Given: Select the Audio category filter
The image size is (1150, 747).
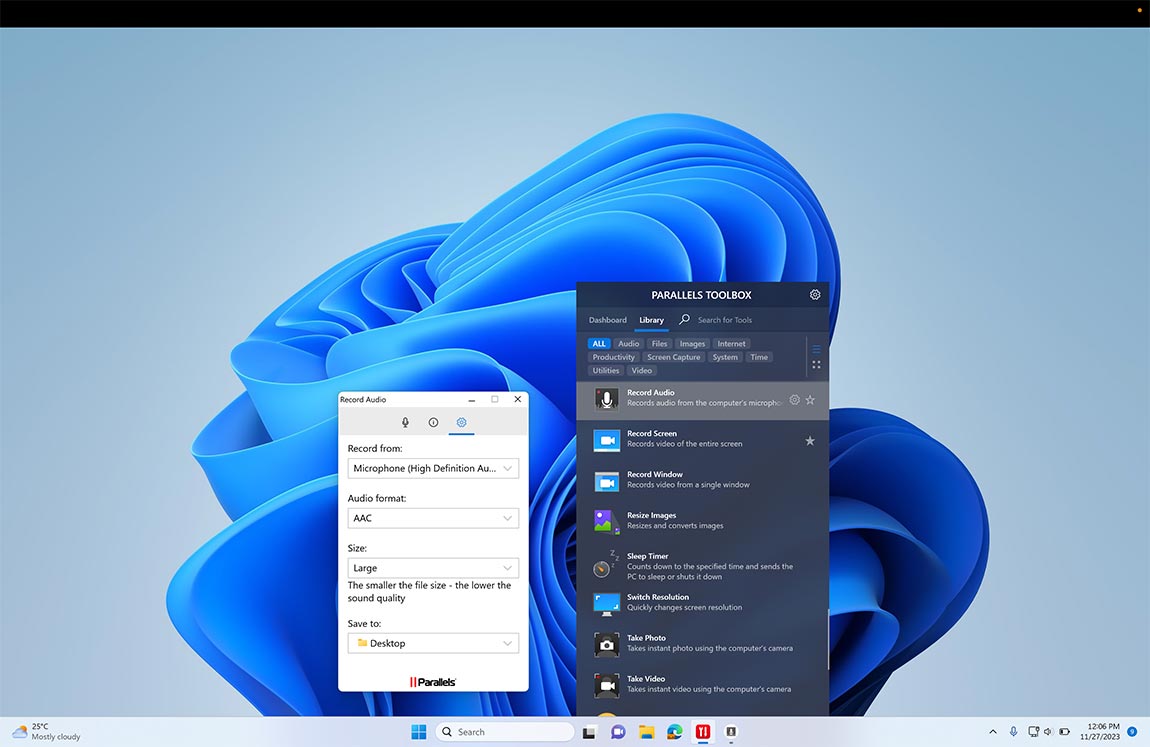Looking at the screenshot, I should (x=628, y=343).
